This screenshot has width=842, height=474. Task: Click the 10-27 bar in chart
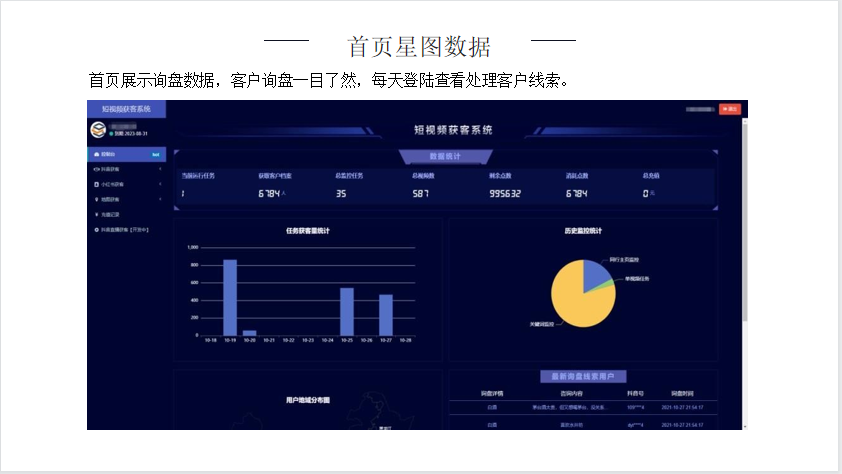pyautogui.click(x=386, y=315)
